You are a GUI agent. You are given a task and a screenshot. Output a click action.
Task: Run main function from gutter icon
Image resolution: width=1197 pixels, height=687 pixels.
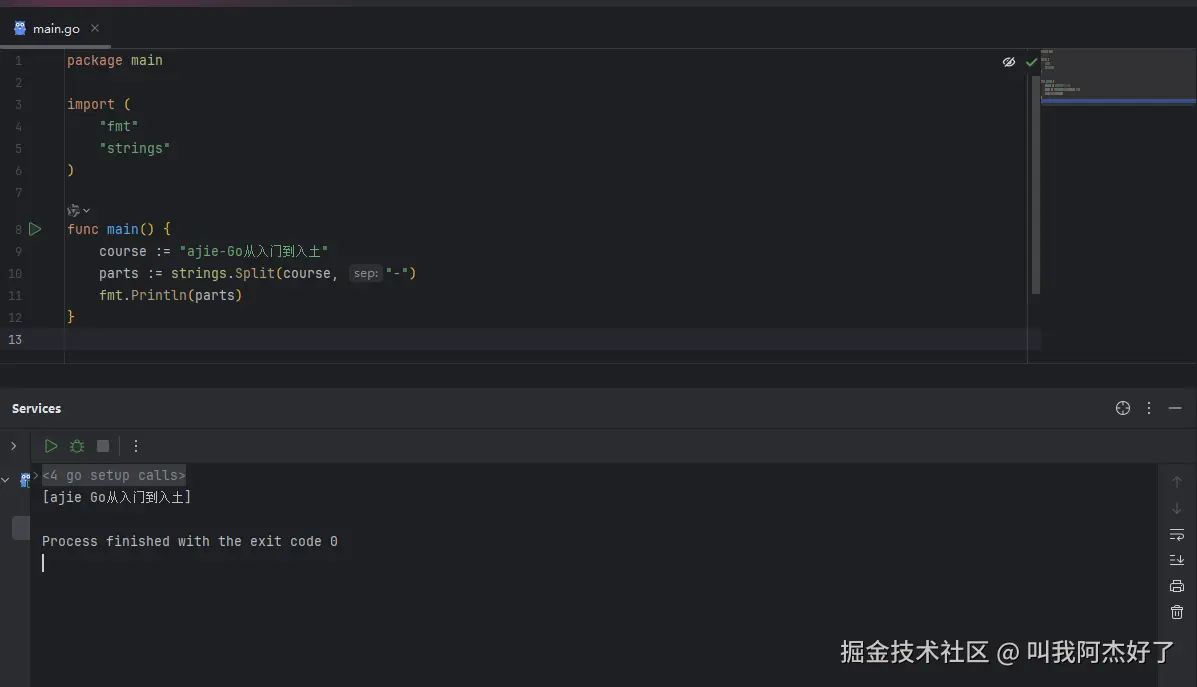[x=34, y=229]
